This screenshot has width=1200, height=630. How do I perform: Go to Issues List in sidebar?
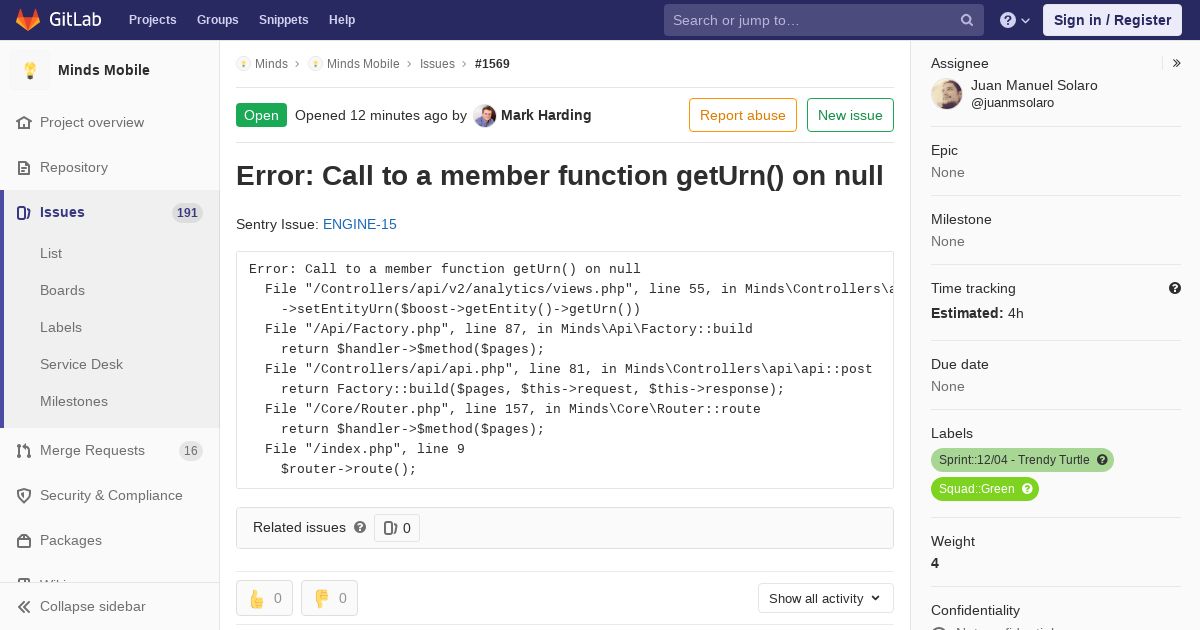point(51,253)
